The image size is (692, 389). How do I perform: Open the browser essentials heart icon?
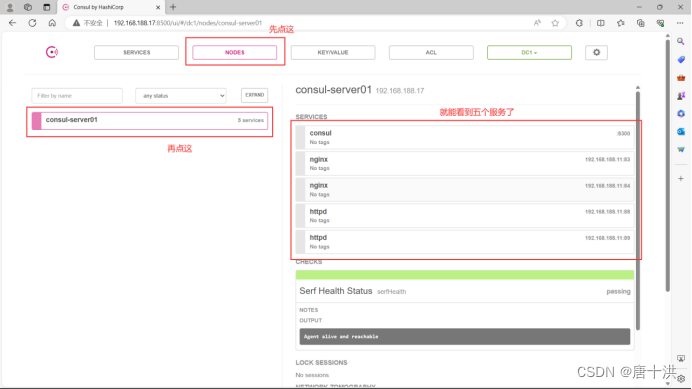(660, 23)
